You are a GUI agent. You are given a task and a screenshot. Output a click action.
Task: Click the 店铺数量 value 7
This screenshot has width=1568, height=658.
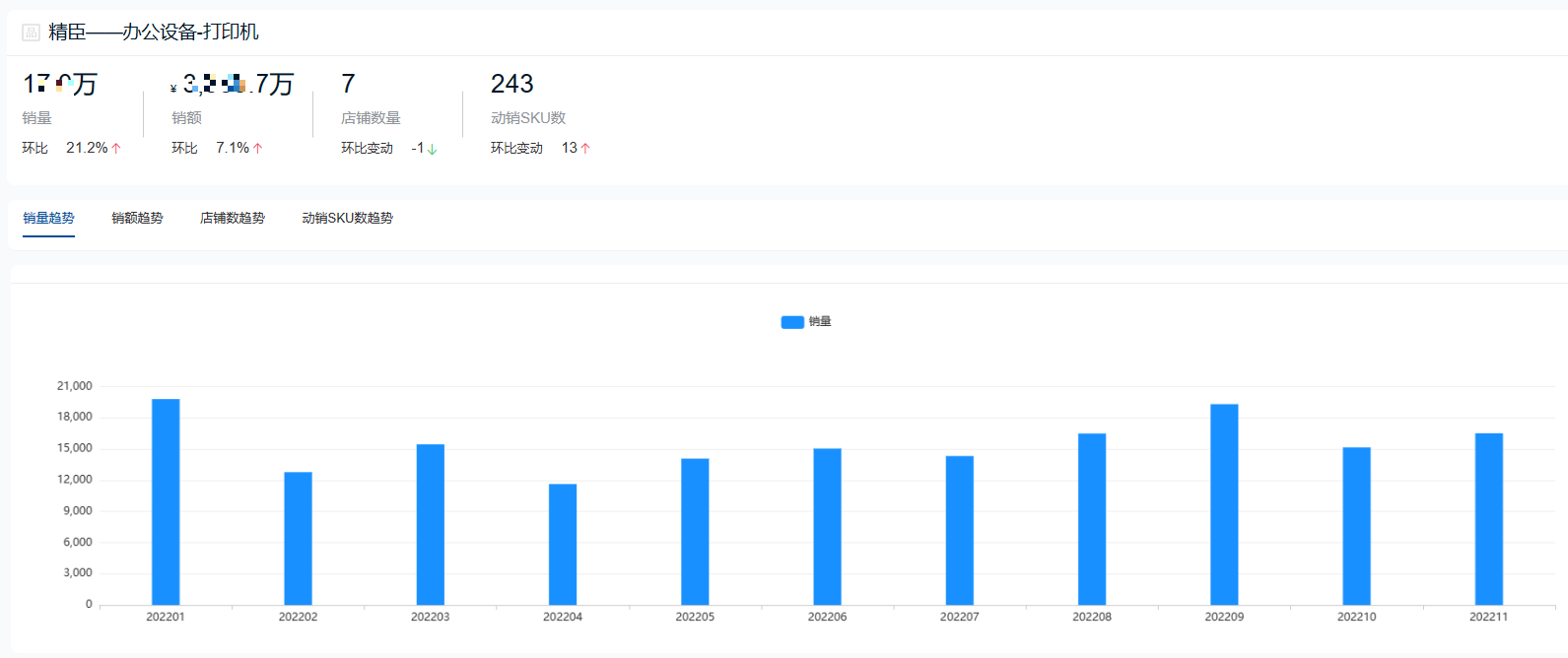pos(348,85)
